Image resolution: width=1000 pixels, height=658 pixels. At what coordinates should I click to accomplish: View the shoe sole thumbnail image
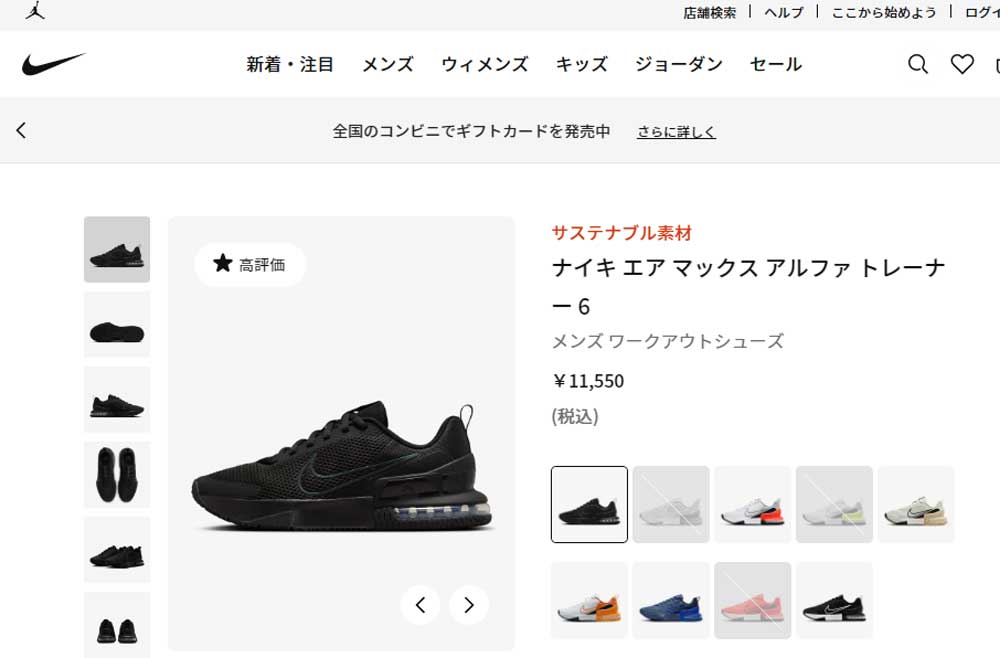tap(117, 325)
